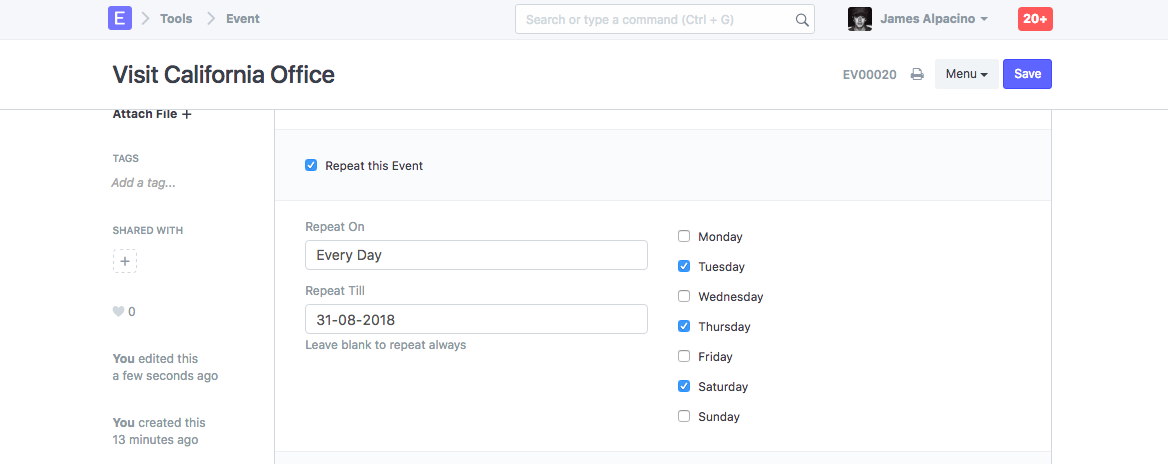
Task: Click the plus icon under Shared With
Action: click(x=125, y=262)
